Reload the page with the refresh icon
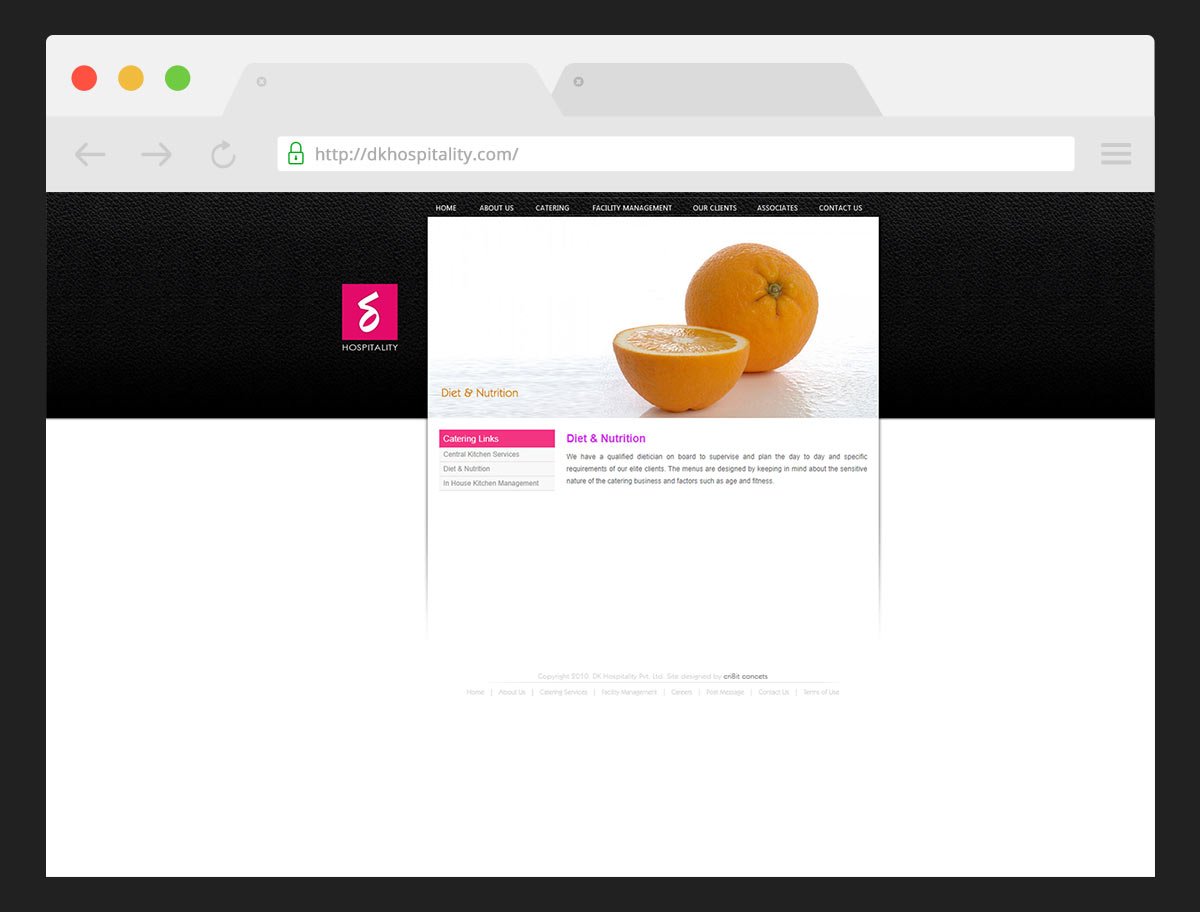The image size is (1200, 912). coord(223,154)
